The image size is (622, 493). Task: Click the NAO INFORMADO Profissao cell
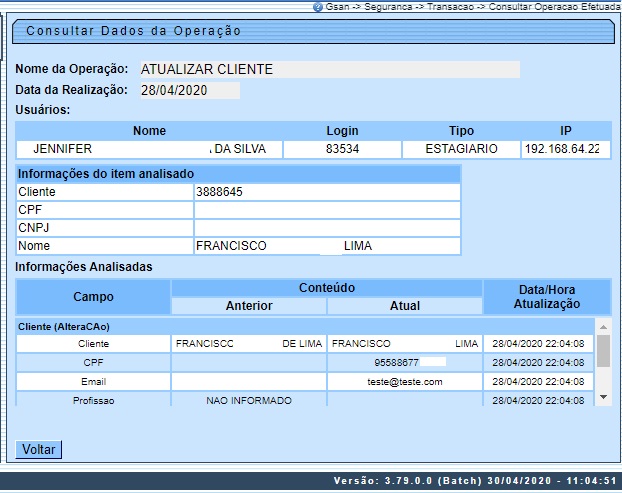[249, 401]
